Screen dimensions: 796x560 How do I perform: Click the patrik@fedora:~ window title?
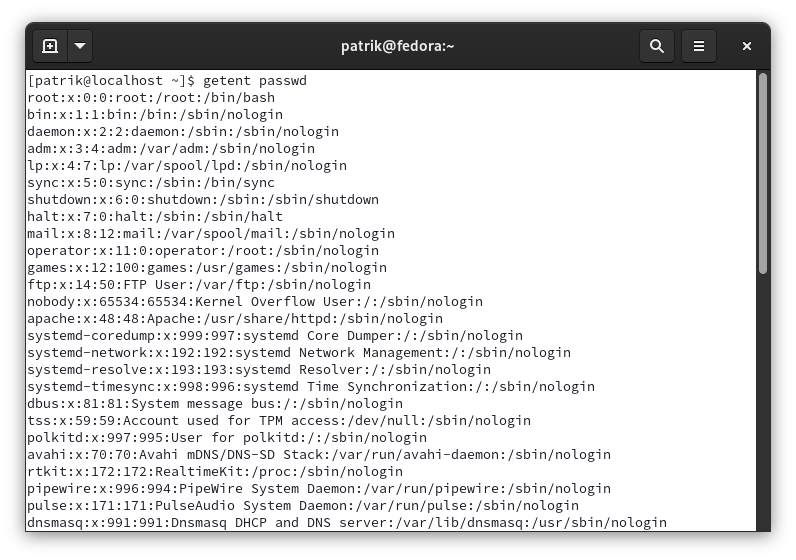click(397, 46)
